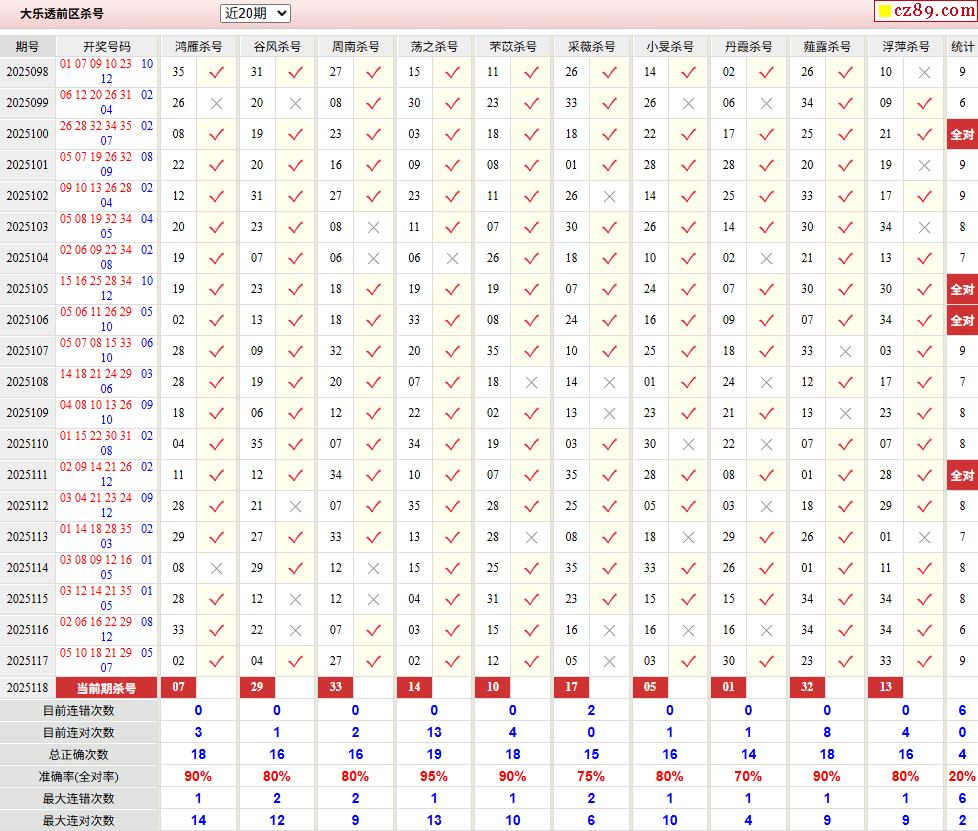
Task: Select the 统计 column header
Action: tap(962, 47)
